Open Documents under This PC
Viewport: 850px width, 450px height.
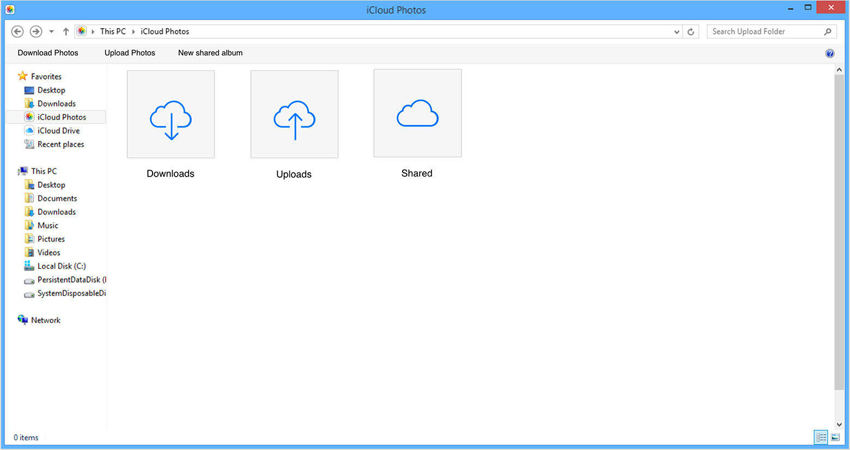point(57,198)
